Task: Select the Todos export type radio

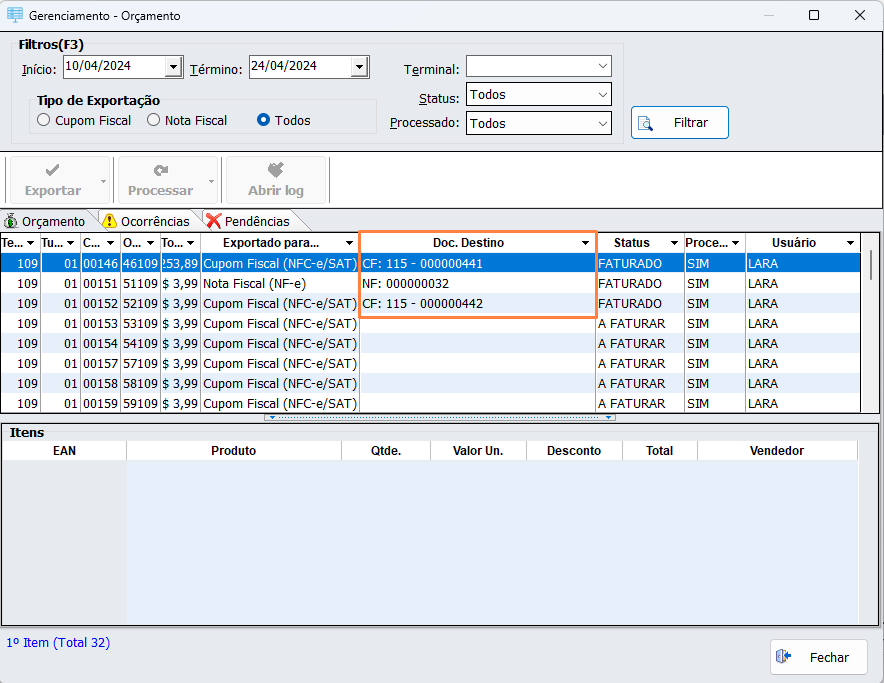Action: tap(264, 120)
